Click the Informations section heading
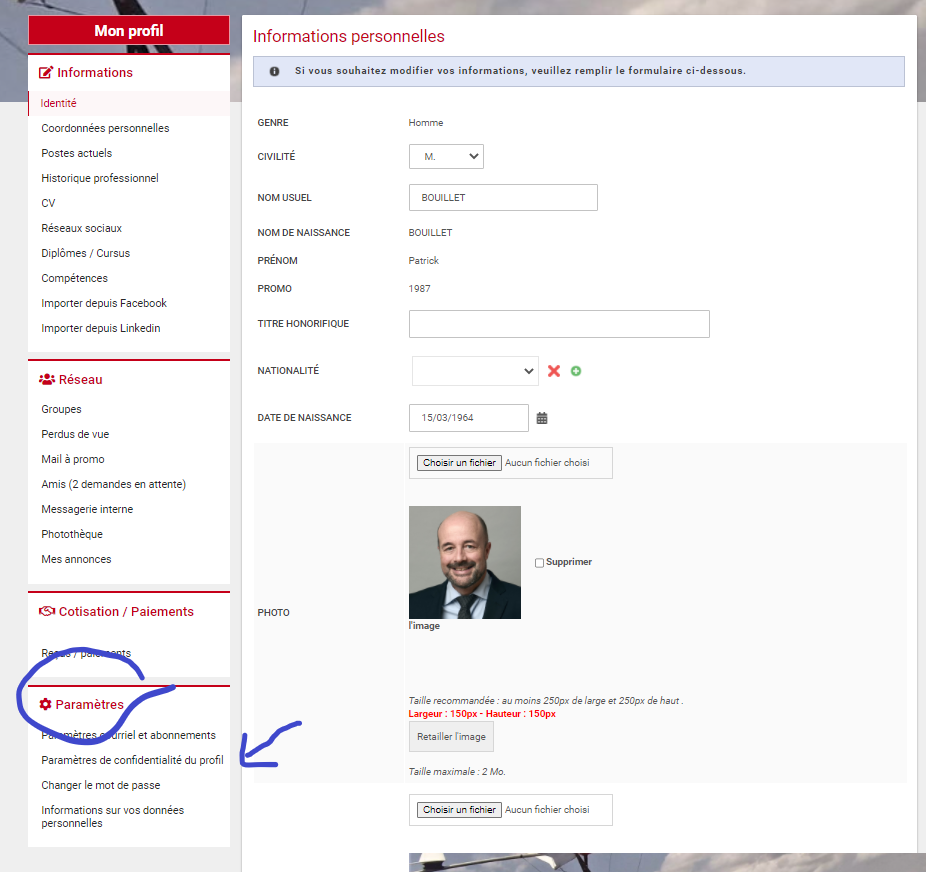 pos(95,72)
